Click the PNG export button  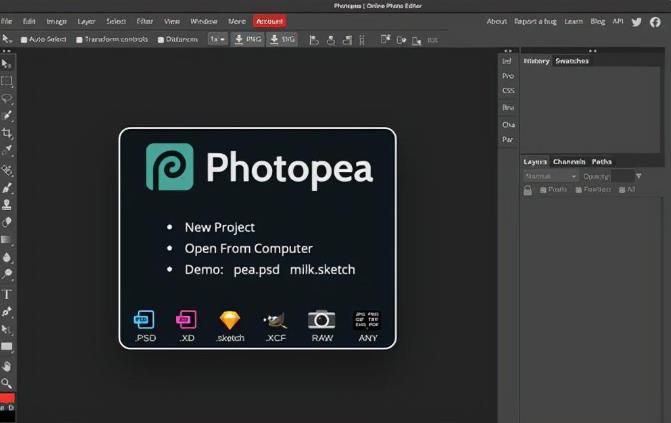click(x=248, y=39)
